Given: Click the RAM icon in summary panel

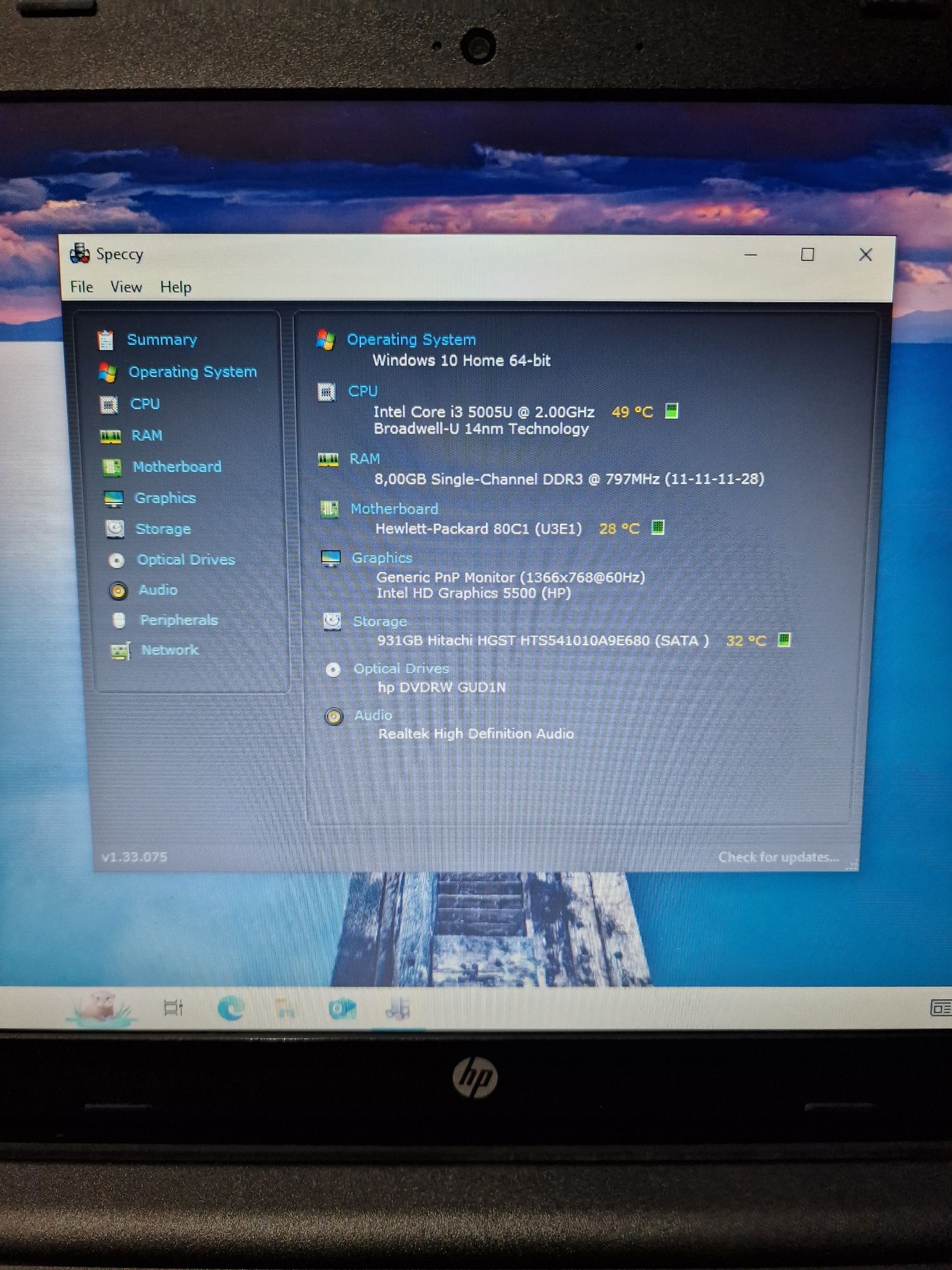Looking at the screenshot, I should pyautogui.click(x=328, y=460).
